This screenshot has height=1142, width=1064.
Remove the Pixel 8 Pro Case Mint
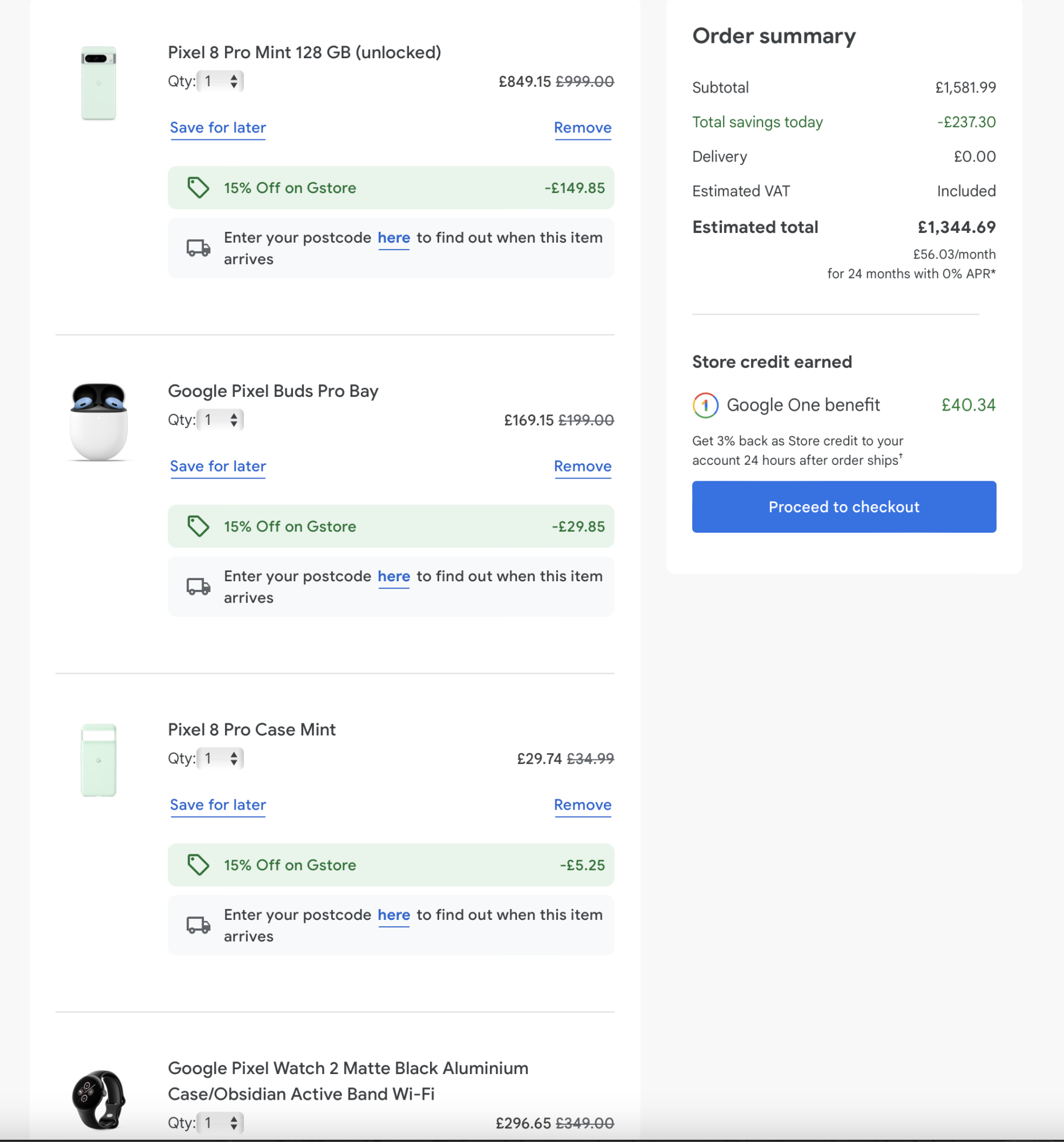click(x=582, y=805)
